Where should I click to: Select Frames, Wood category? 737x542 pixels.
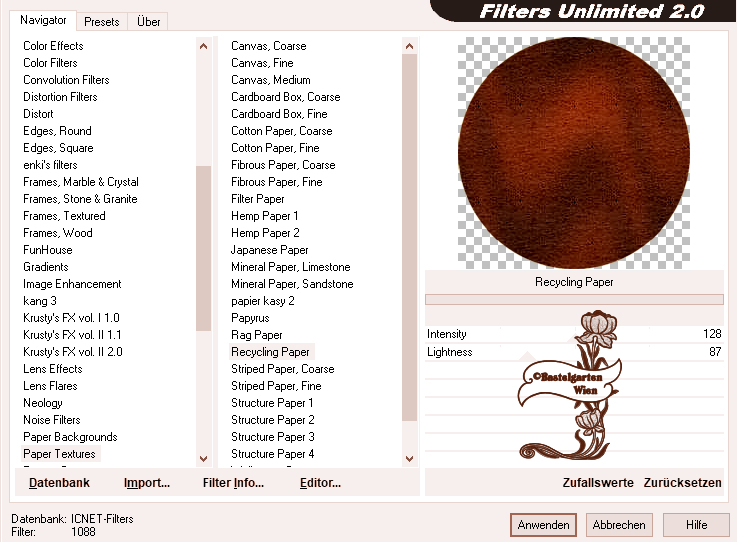(58, 233)
